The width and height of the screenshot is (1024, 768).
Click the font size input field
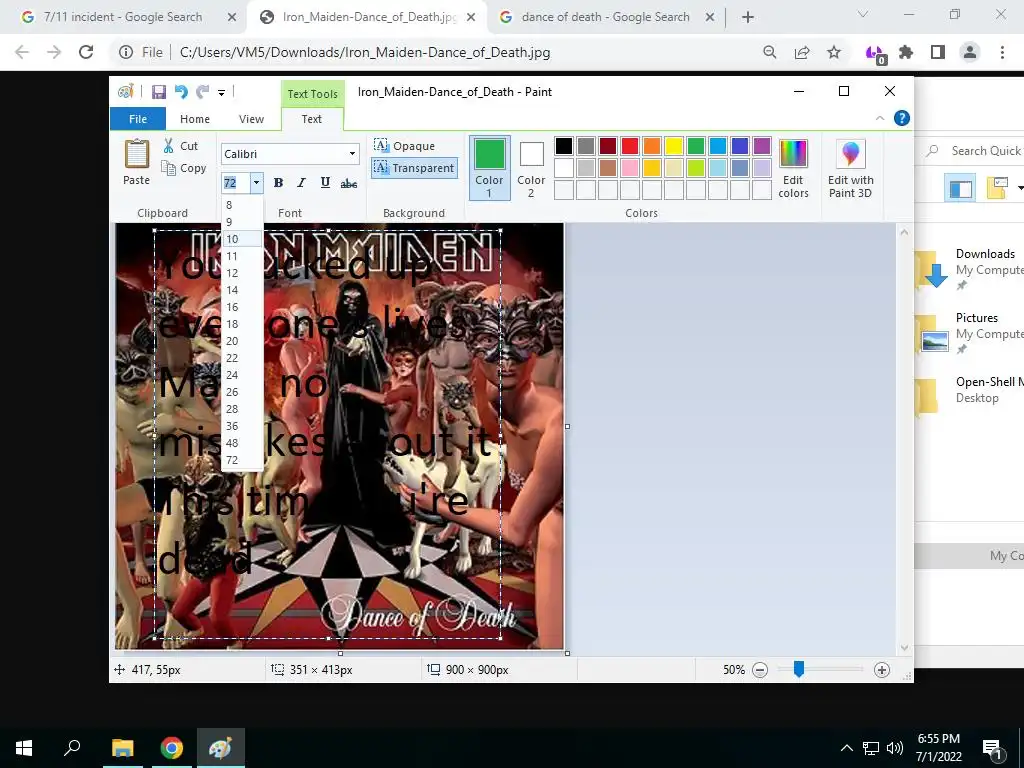236,183
